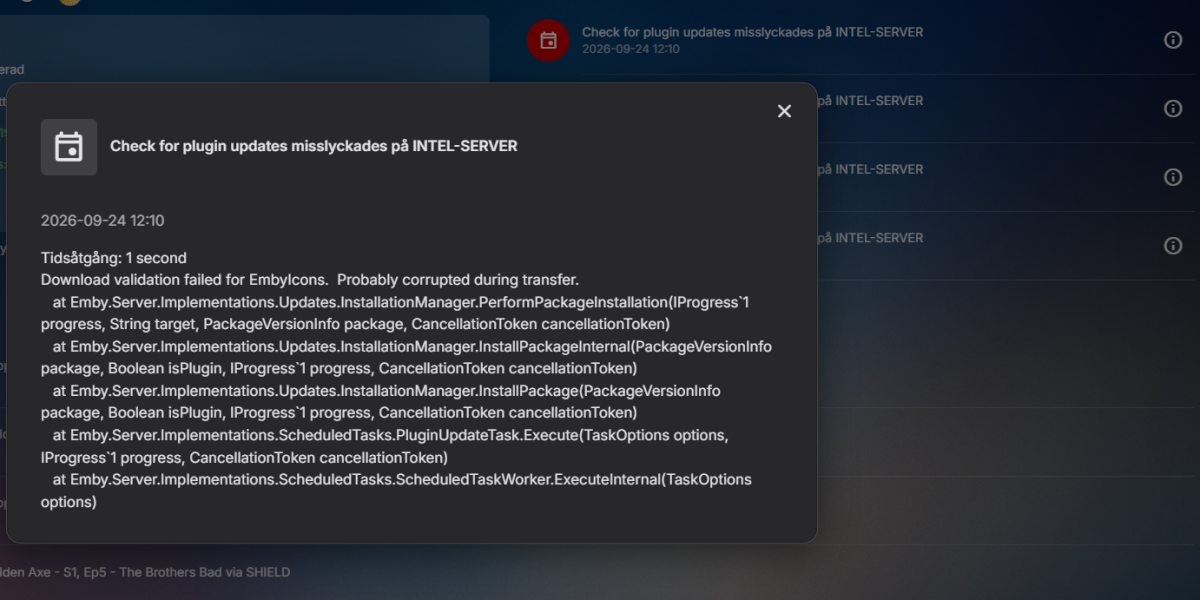Click the dialog's 2026-09-24 12:10 date line
The width and height of the screenshot is (1200, 600).
102,220
